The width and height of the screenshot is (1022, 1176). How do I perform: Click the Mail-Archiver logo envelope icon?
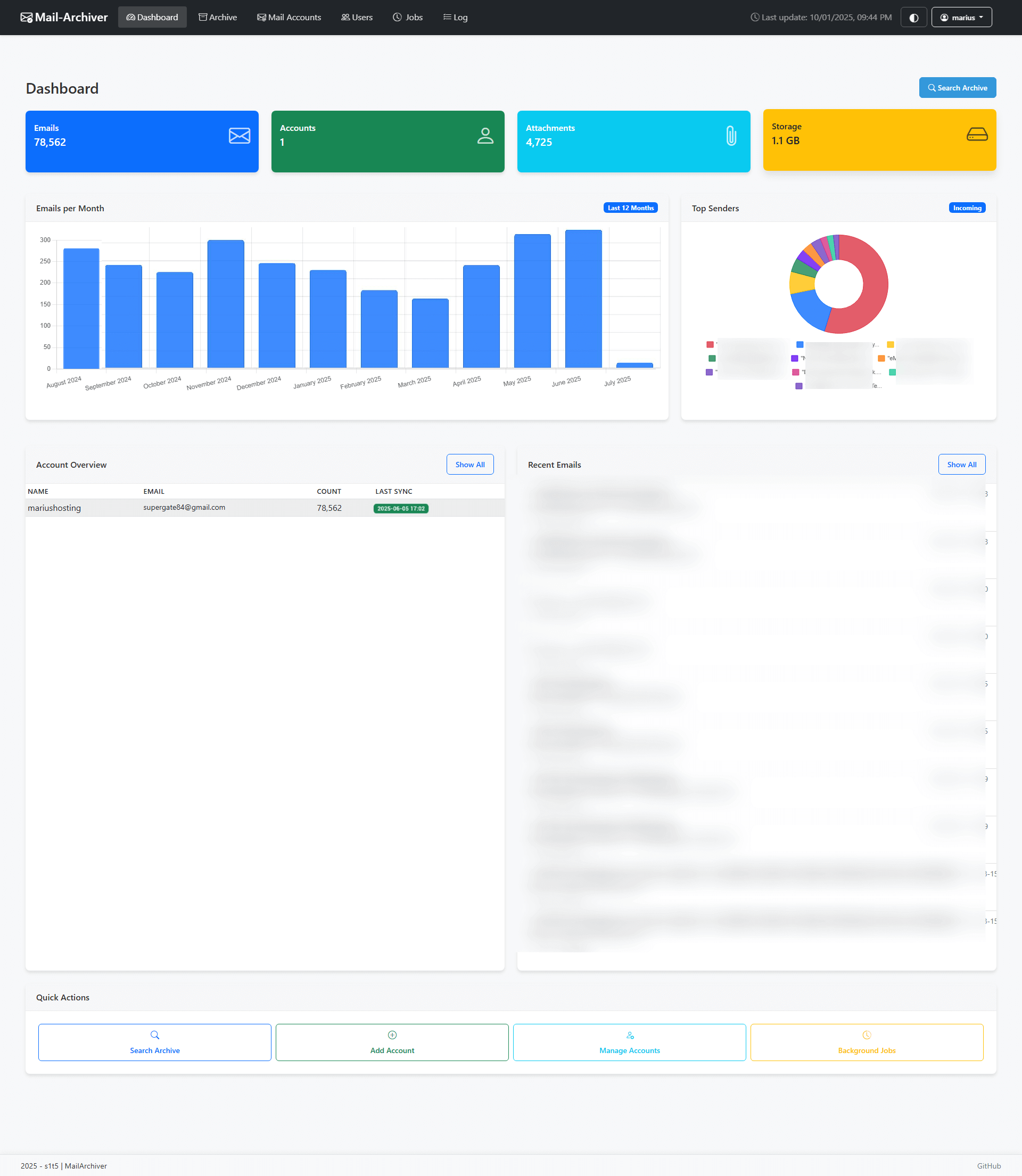click(x=26, y=18)
